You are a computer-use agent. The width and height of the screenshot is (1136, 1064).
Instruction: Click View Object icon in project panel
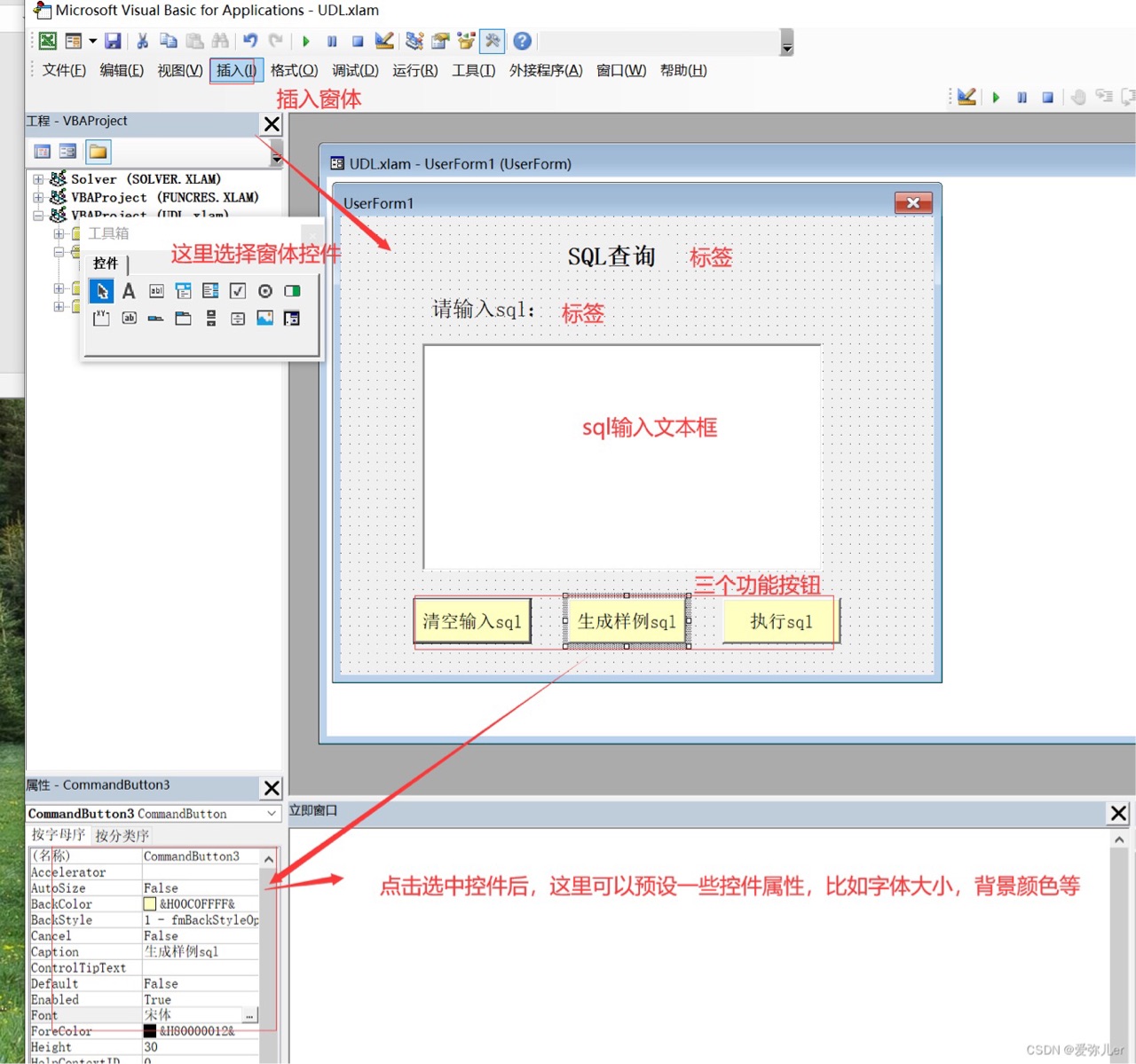click(67, 152)
